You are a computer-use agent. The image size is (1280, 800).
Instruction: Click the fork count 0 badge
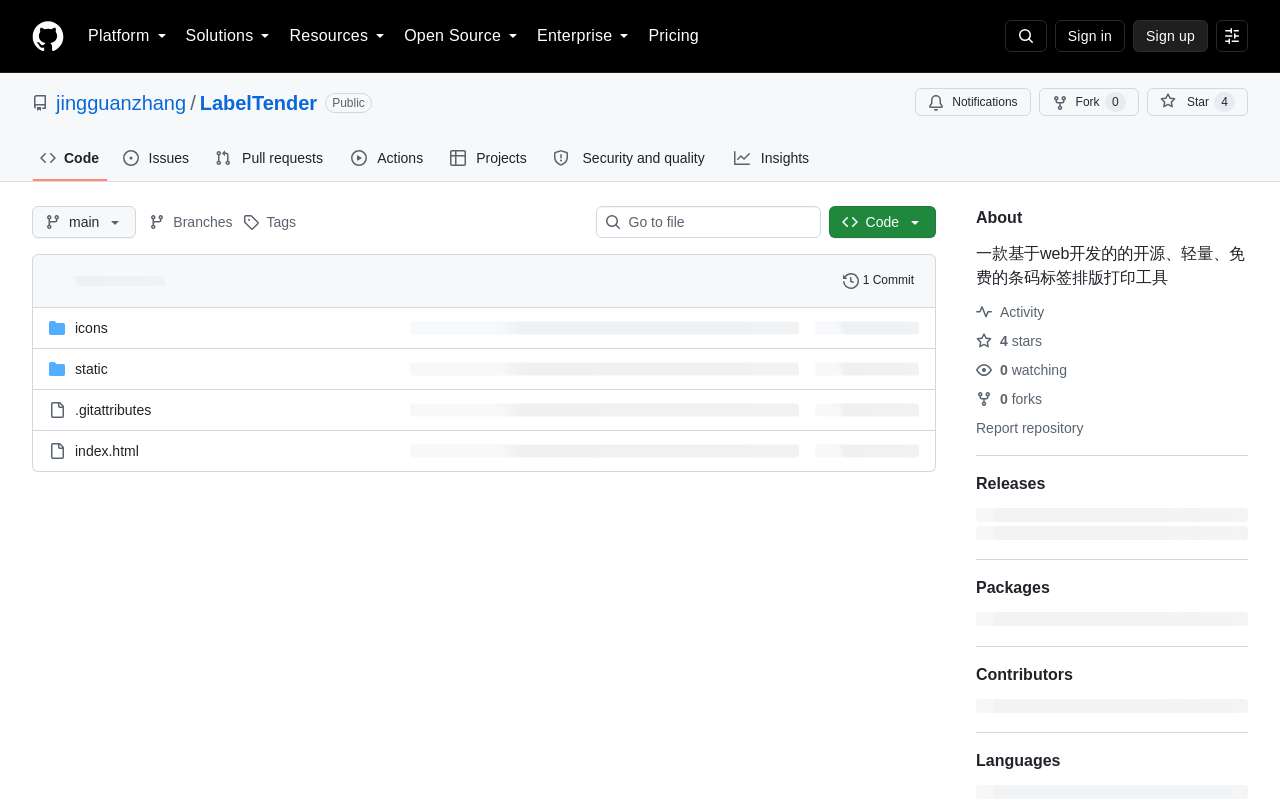(1115, 102)
